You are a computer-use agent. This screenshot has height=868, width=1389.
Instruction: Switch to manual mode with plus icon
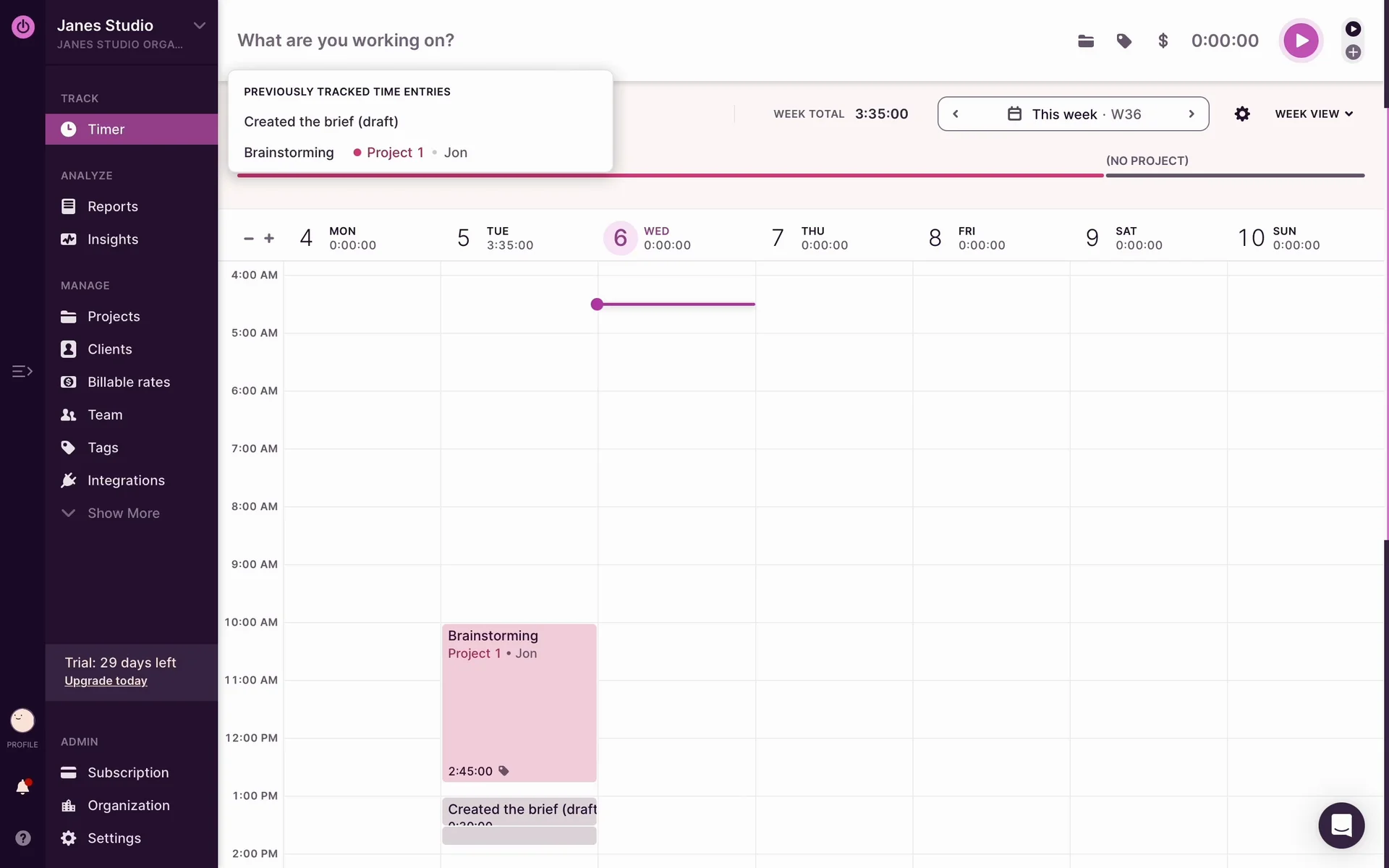[1353, 52]
